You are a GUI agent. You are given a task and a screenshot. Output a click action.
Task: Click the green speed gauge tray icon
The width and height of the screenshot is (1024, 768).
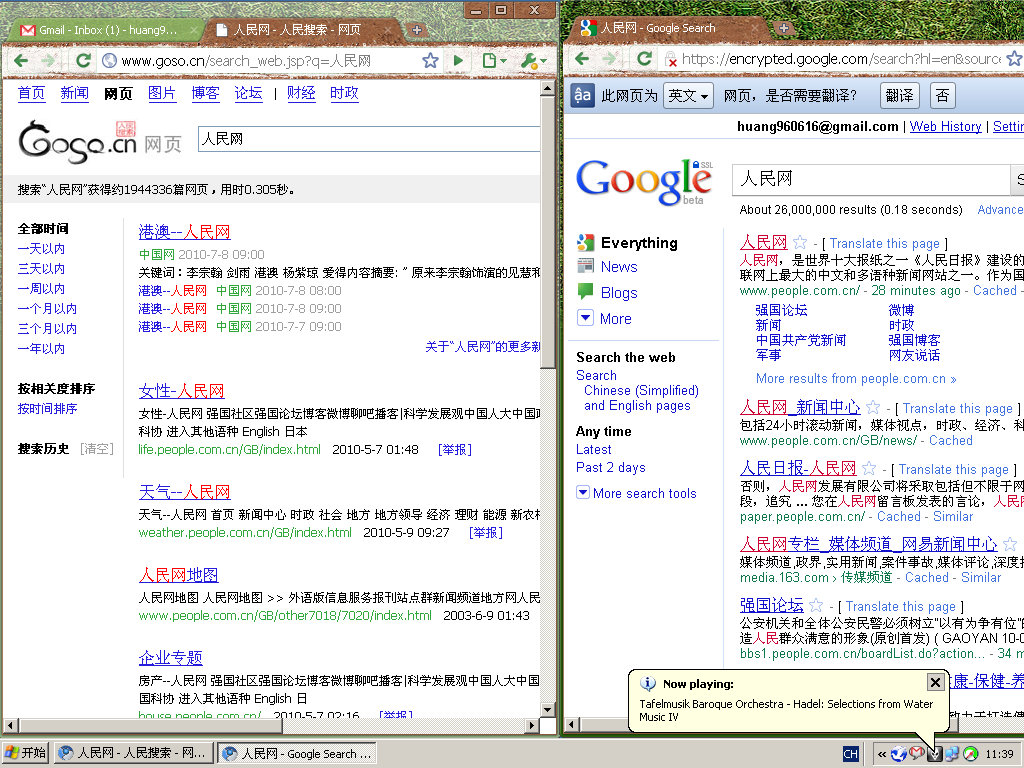click(970, 754)
